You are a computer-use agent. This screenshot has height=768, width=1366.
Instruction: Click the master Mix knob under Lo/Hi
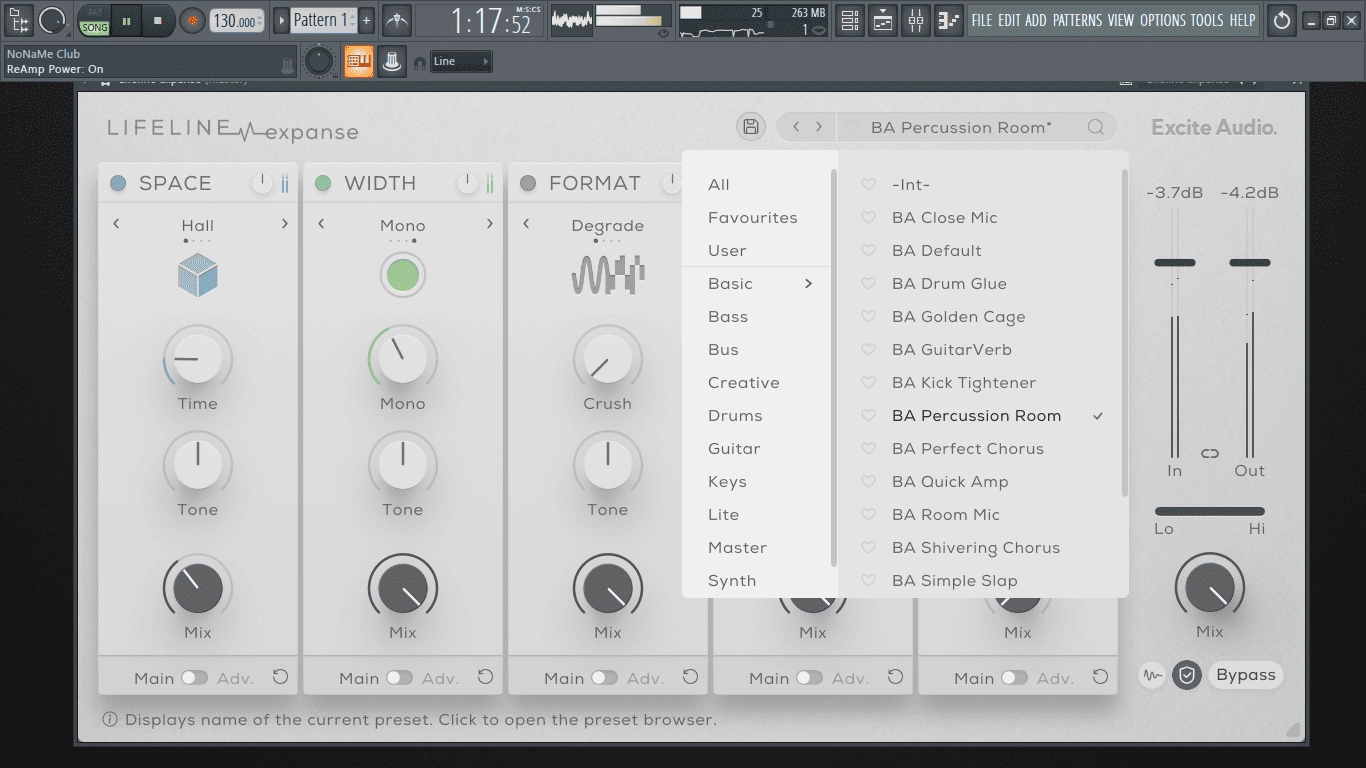(x=1210, y=586)
